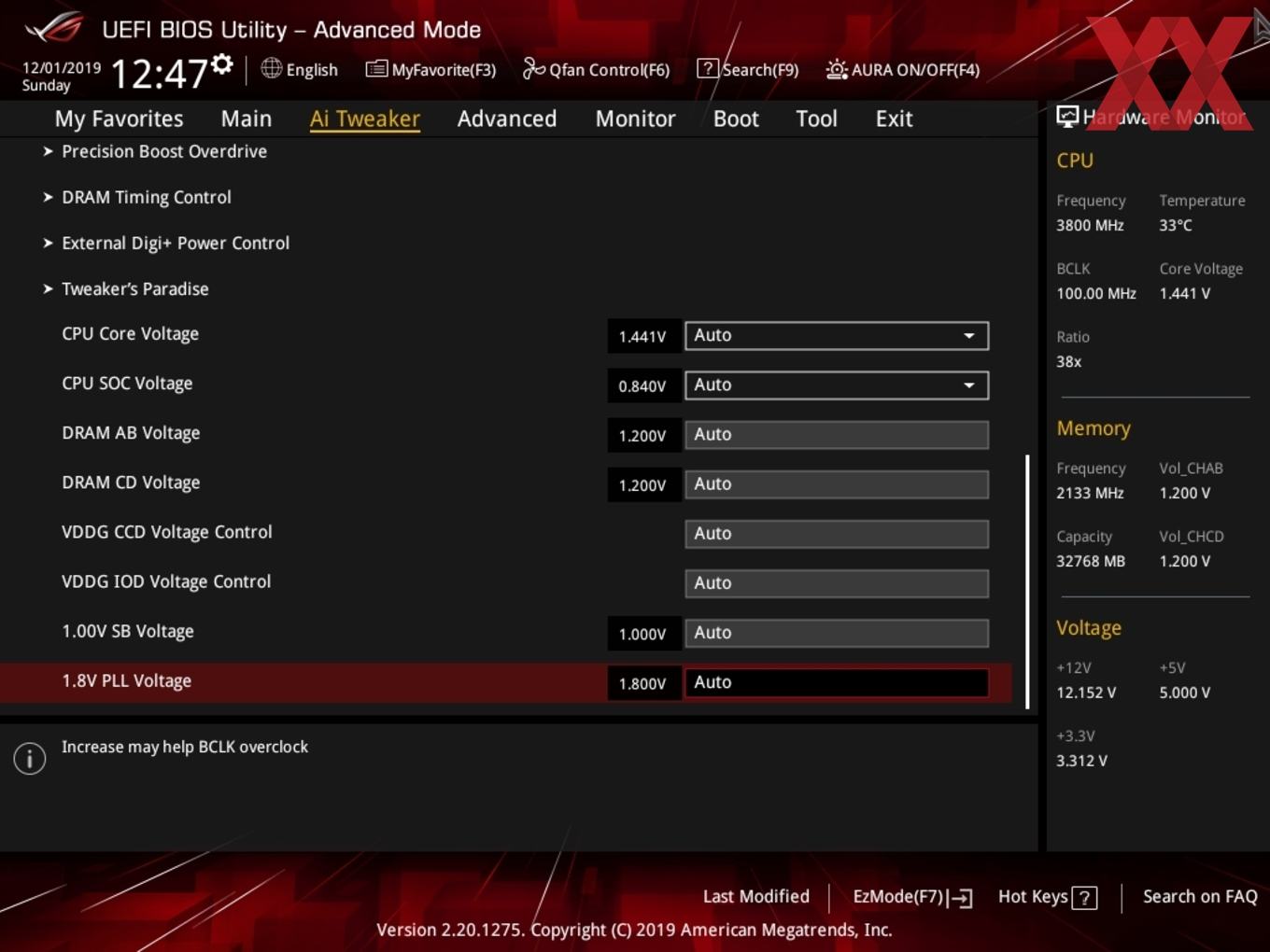Screen dimensions: 1270x952
Task: Click DRAM CD Voltage Auto field
Action: pos(836,483)
